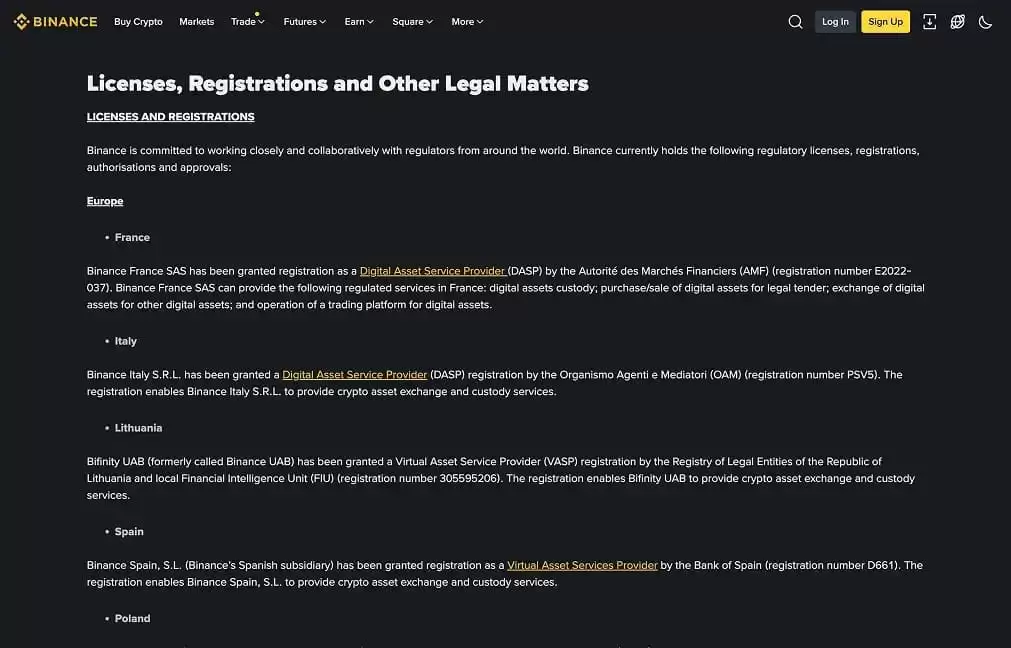Click the Licenses and Registrations heading
This screenshot has height=648, width=1011.
pyautogui.click(x=170, y=117)
